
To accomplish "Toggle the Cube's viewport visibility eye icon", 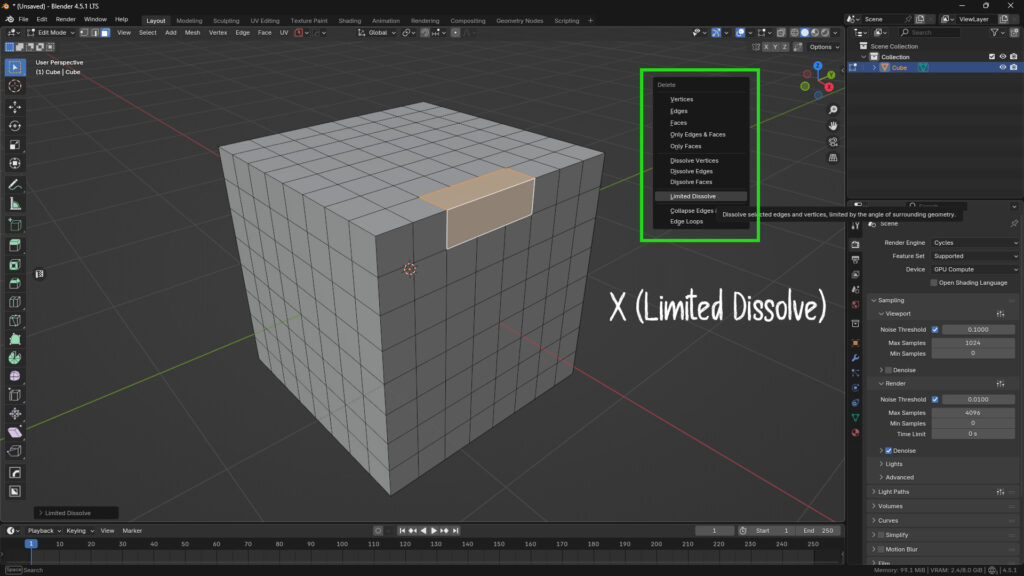I will pos(1003,67).
